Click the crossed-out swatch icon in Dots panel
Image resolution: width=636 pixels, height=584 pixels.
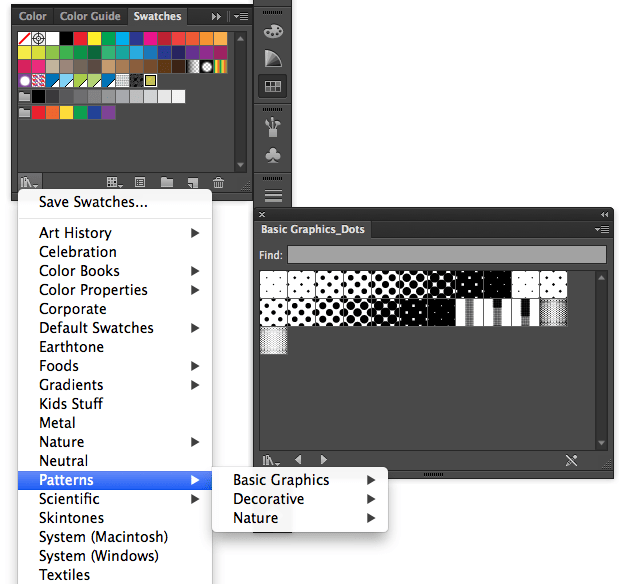pos(571,460)
